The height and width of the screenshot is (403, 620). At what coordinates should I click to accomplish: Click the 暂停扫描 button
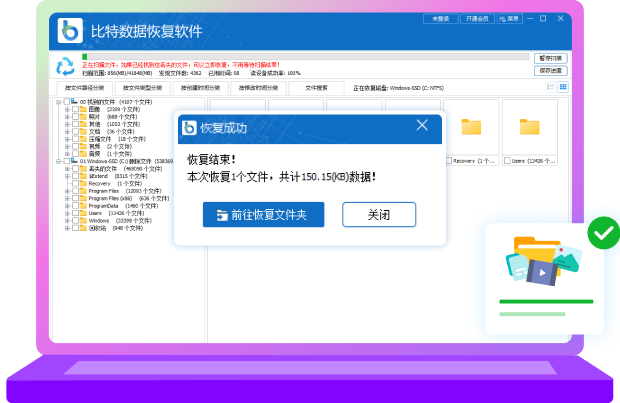pyautogui.click(x=551, y=58)
